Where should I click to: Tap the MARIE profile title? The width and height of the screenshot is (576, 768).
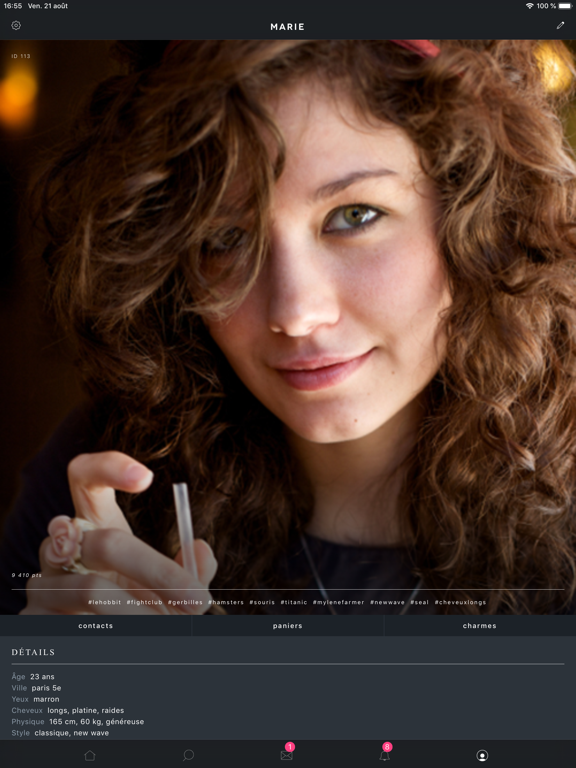pos(288,26)
